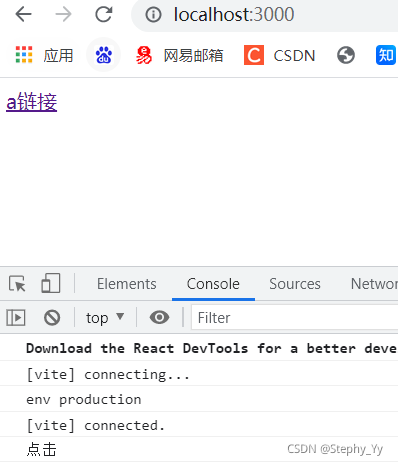Select the React DevTools download message
The width and height of the screenshot is (398, 465).
click(x=199, y=348)
